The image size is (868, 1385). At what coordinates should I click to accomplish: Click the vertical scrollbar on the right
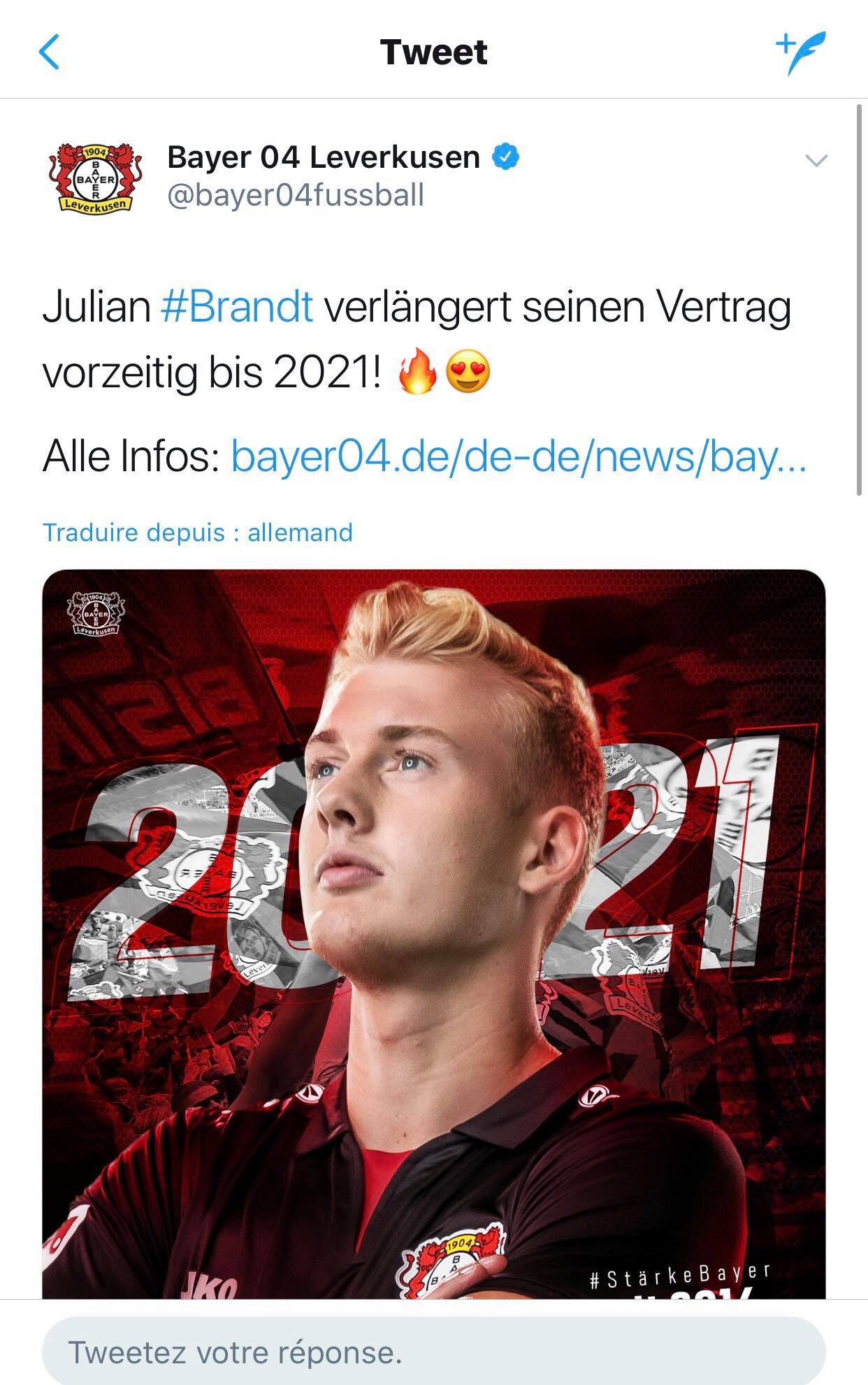860,300
